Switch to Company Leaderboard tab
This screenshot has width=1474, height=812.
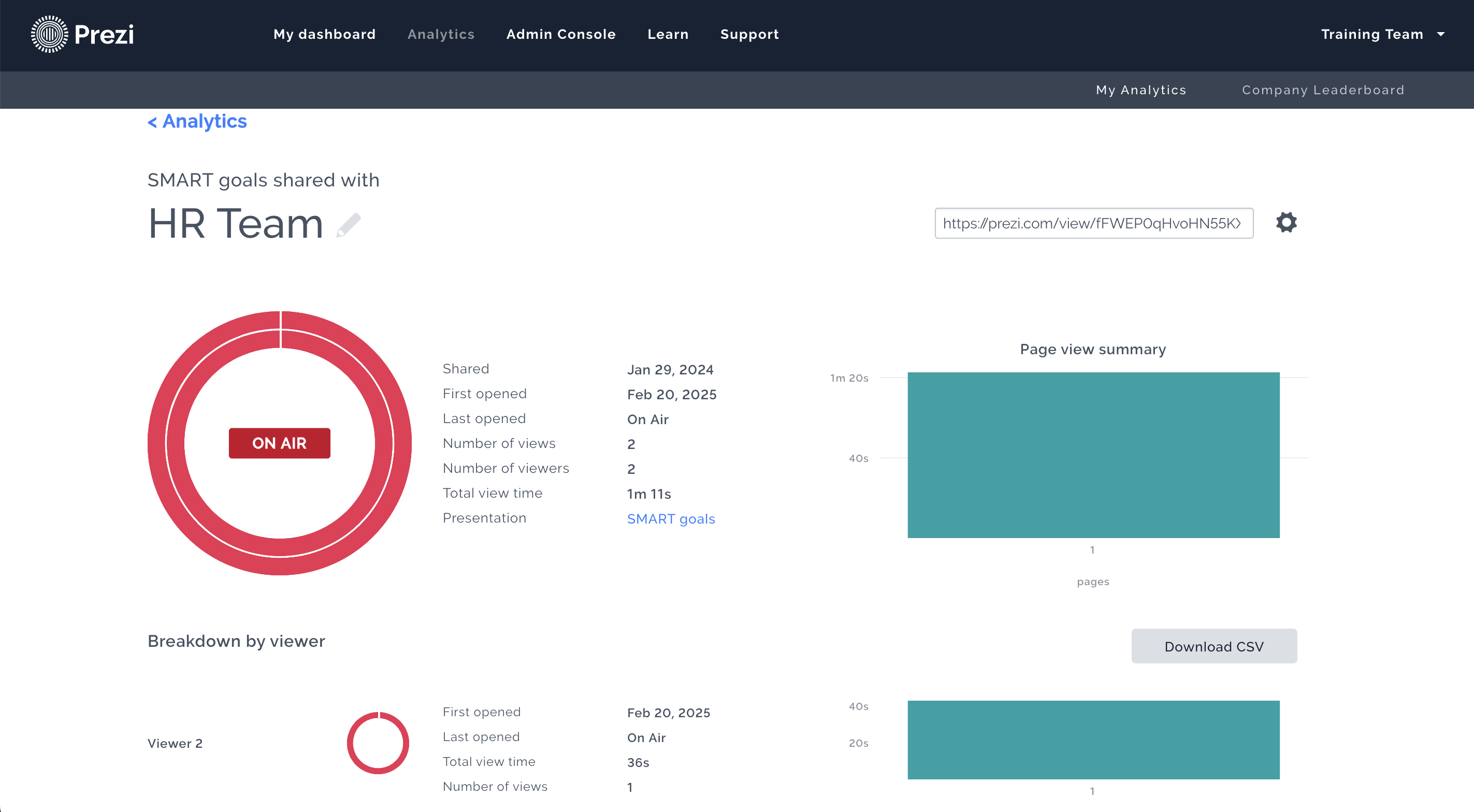point(1322,90)
